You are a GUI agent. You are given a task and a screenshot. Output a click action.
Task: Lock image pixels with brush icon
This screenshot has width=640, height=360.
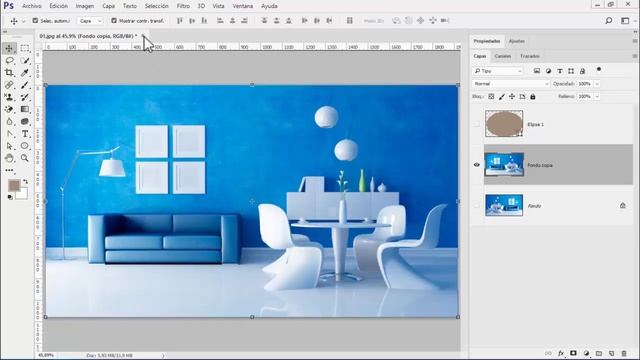pyautogui.click(x=502, y=97)
